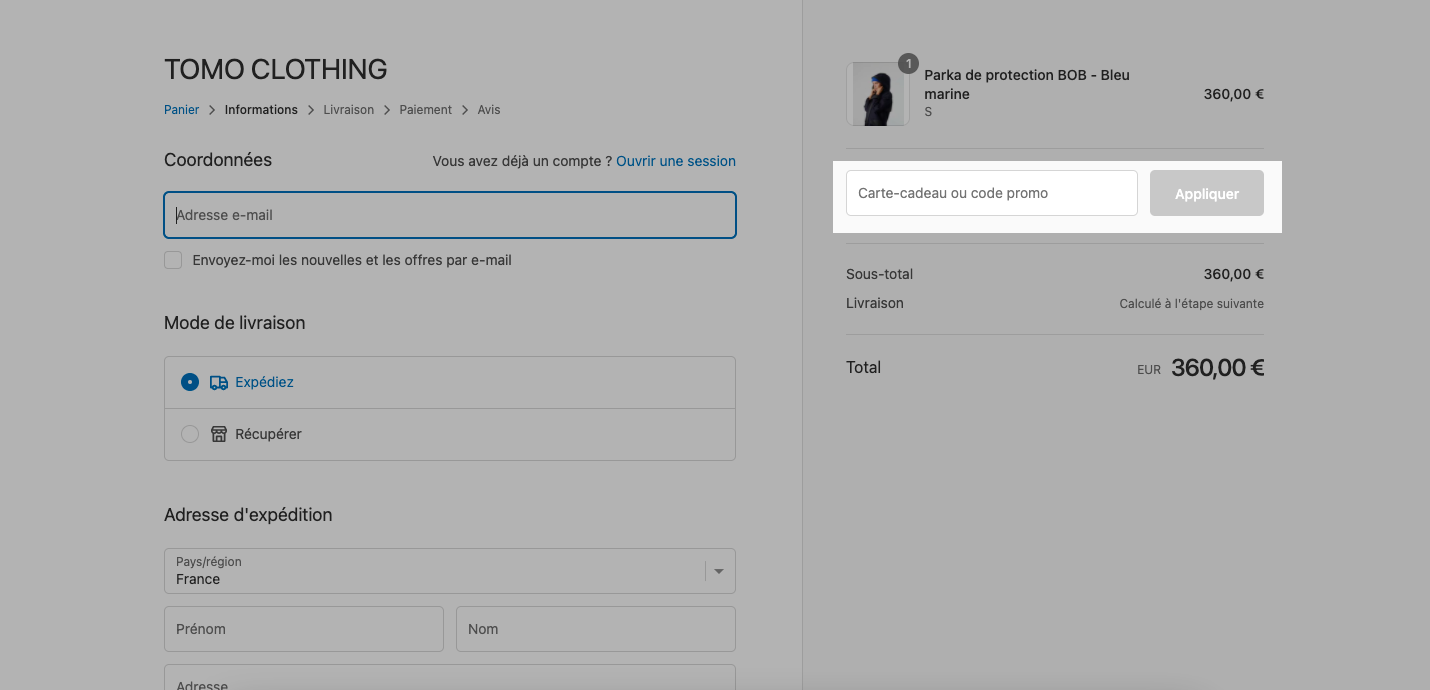Go to Panier breadcrumb link

coord(182,110)
